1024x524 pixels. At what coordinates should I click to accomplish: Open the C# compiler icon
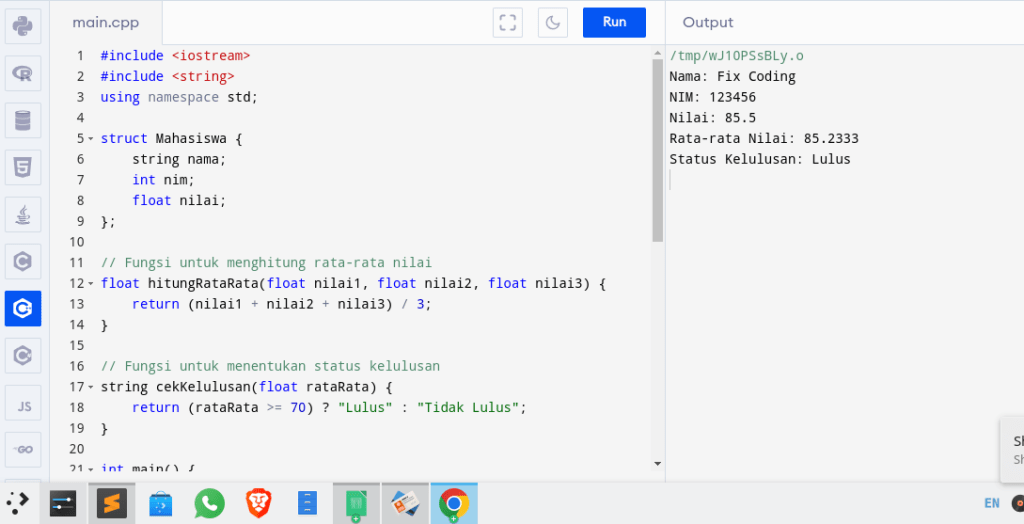tap(23, 356)
